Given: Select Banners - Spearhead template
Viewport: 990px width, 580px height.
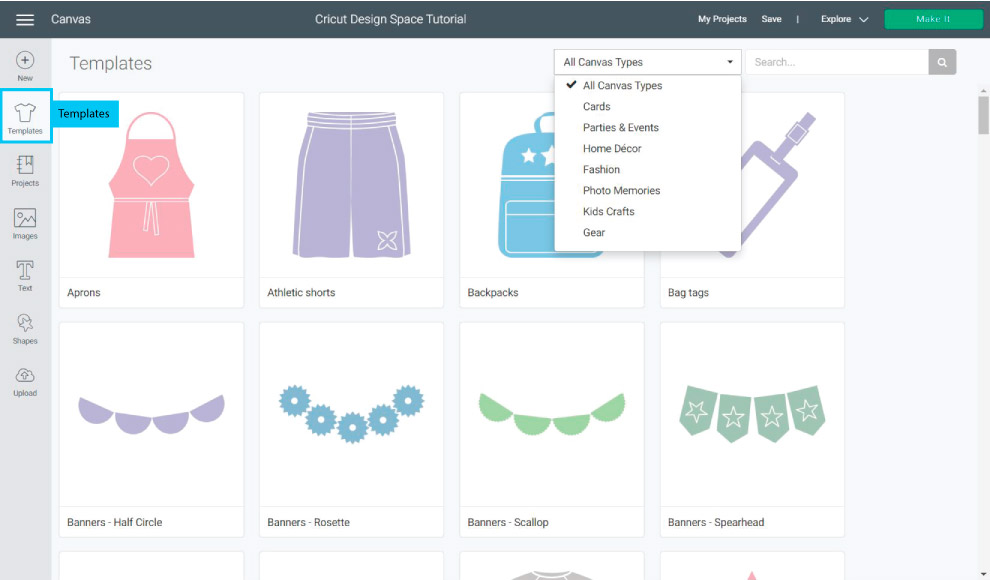Looking at the screenshot, I should 752,429.
